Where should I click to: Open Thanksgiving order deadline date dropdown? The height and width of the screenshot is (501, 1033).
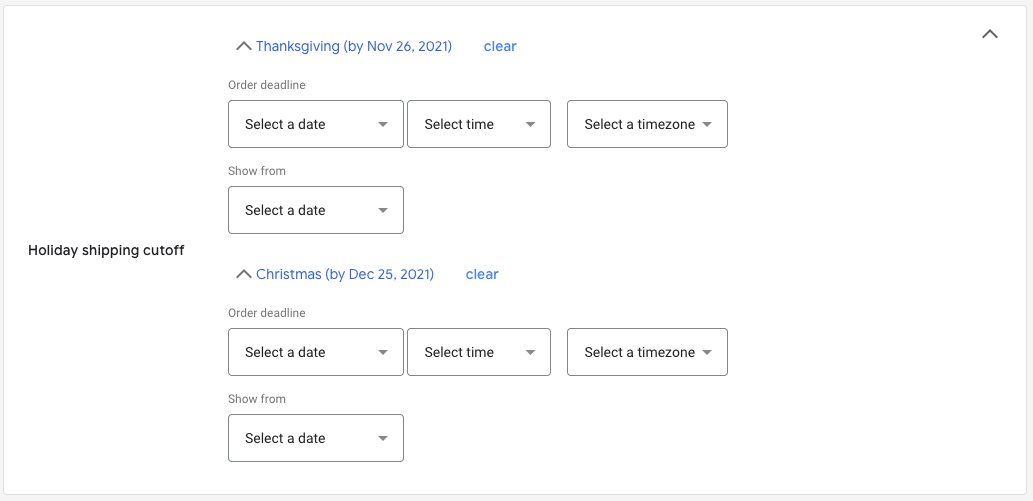(315, 124)
